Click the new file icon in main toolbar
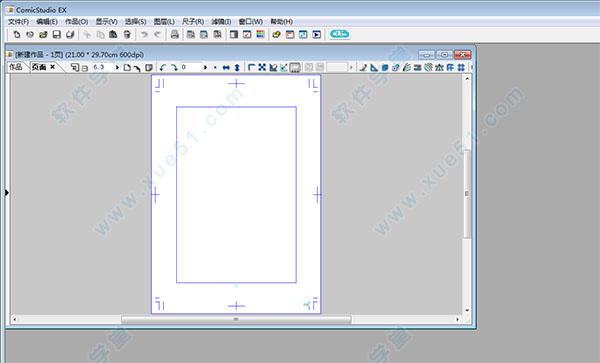600x363 pixels. pyautogui.click(x=16, y=34)
